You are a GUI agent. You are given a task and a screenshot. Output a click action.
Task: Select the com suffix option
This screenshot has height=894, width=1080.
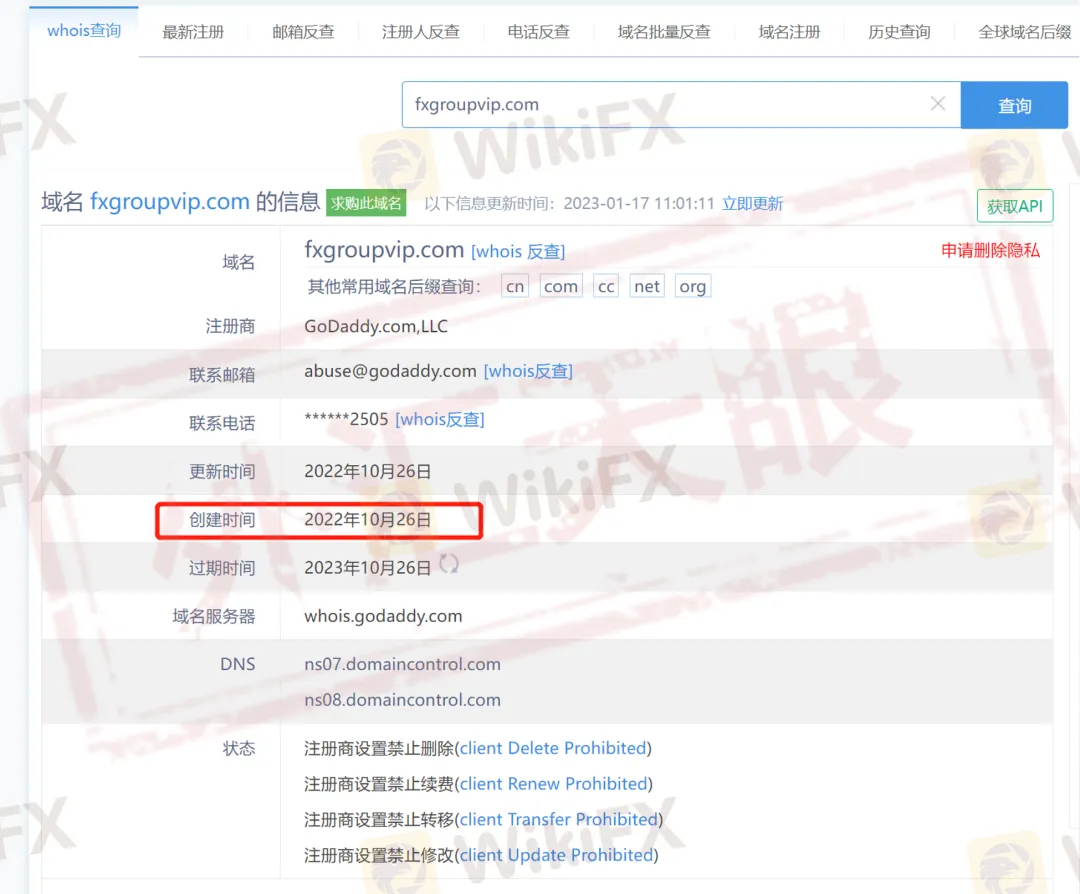pos(561,286)
